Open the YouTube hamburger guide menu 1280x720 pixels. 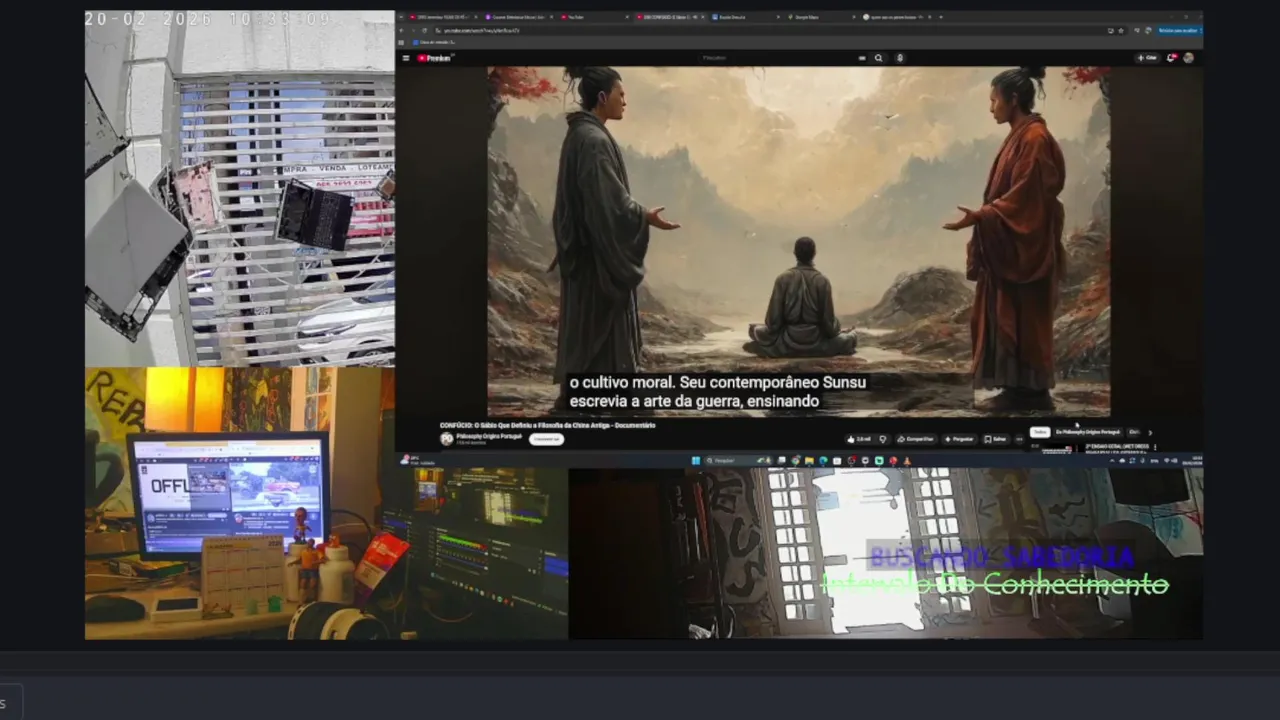coord(406,58)
